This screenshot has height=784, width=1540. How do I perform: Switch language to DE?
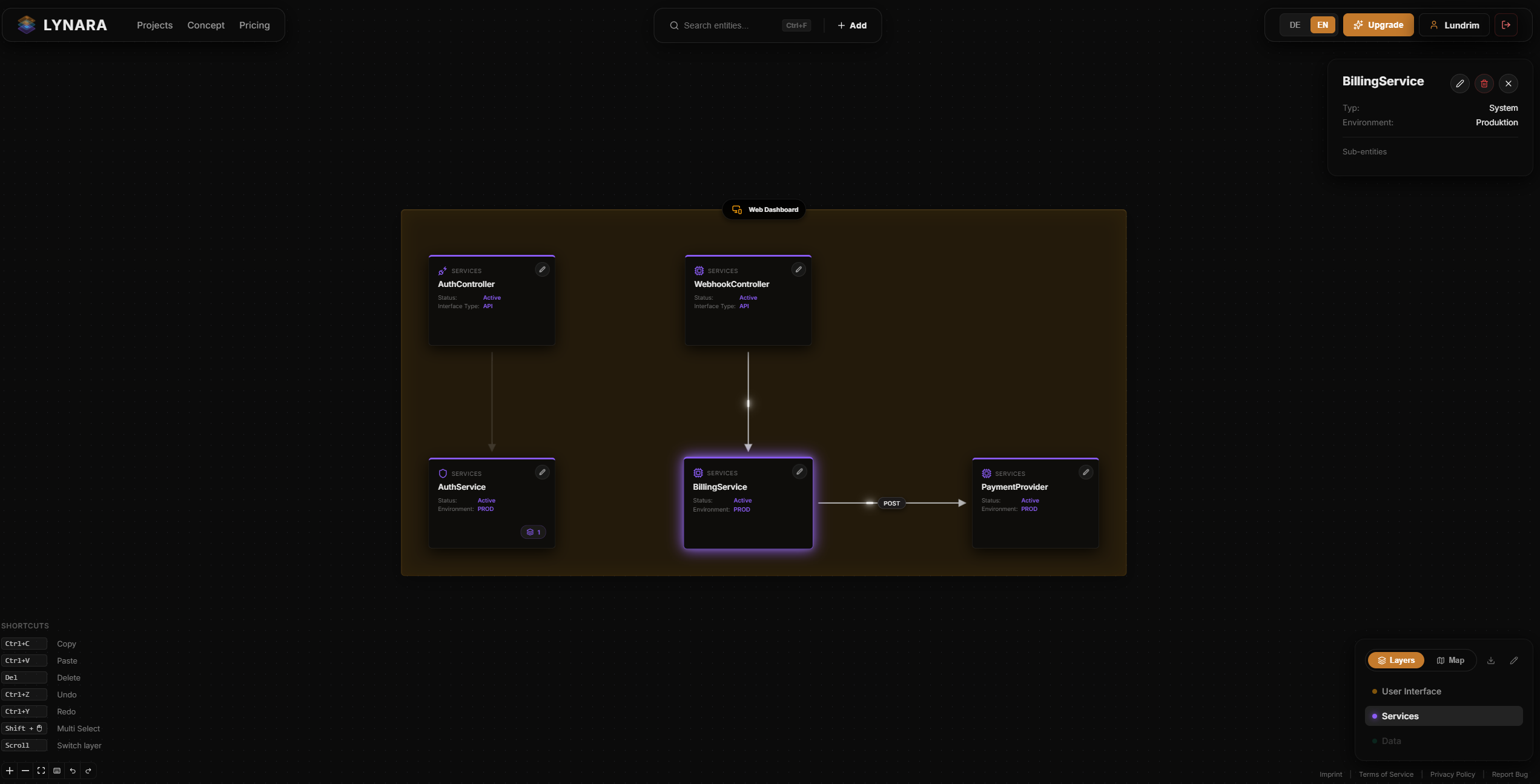pyautogui.click(x=1295, y=25)
